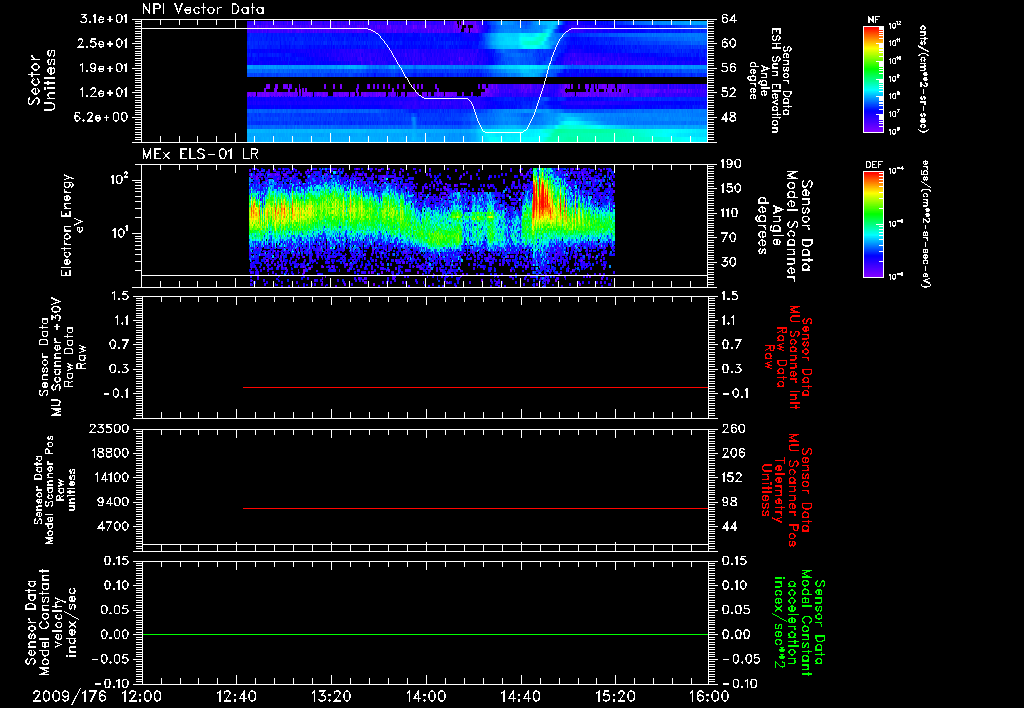
Task: Click the "14100" scanner position tick label
Action: point(109,477)
